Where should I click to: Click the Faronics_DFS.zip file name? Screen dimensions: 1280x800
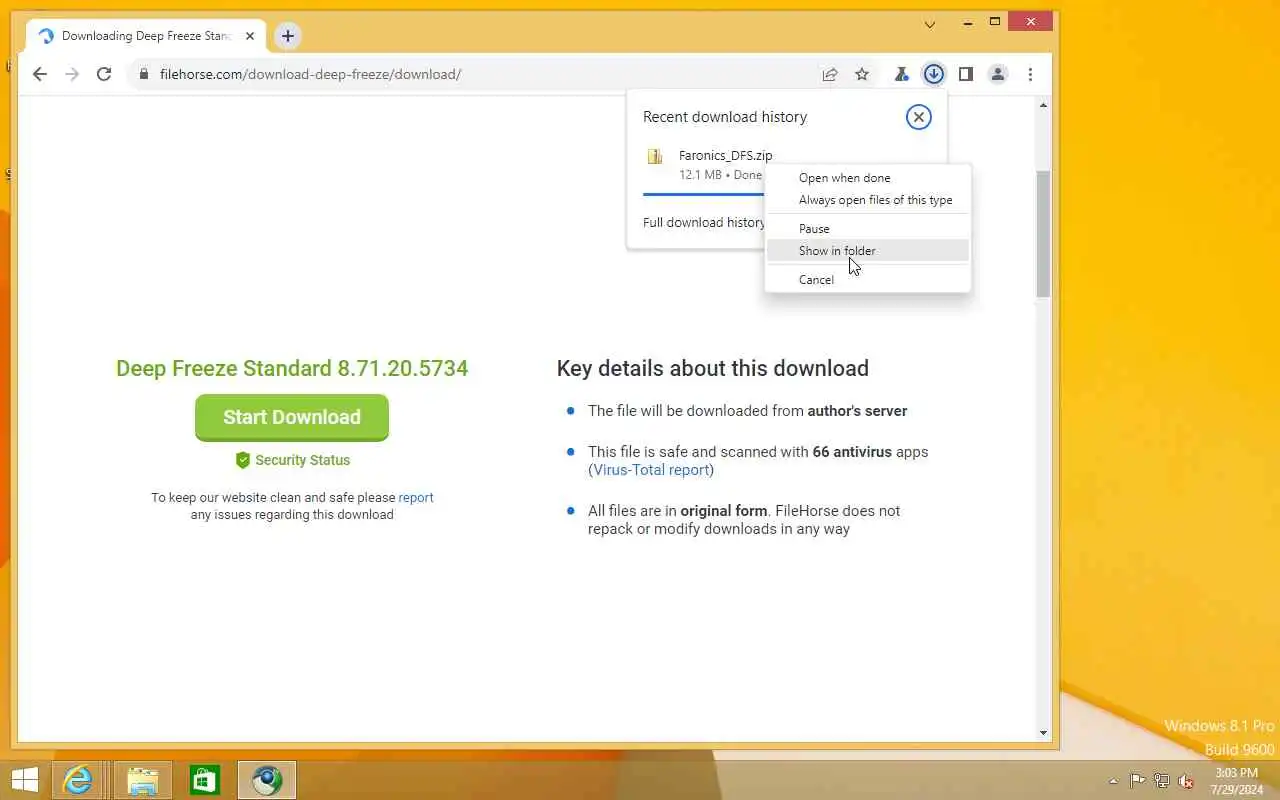click(x=725, y=155)
